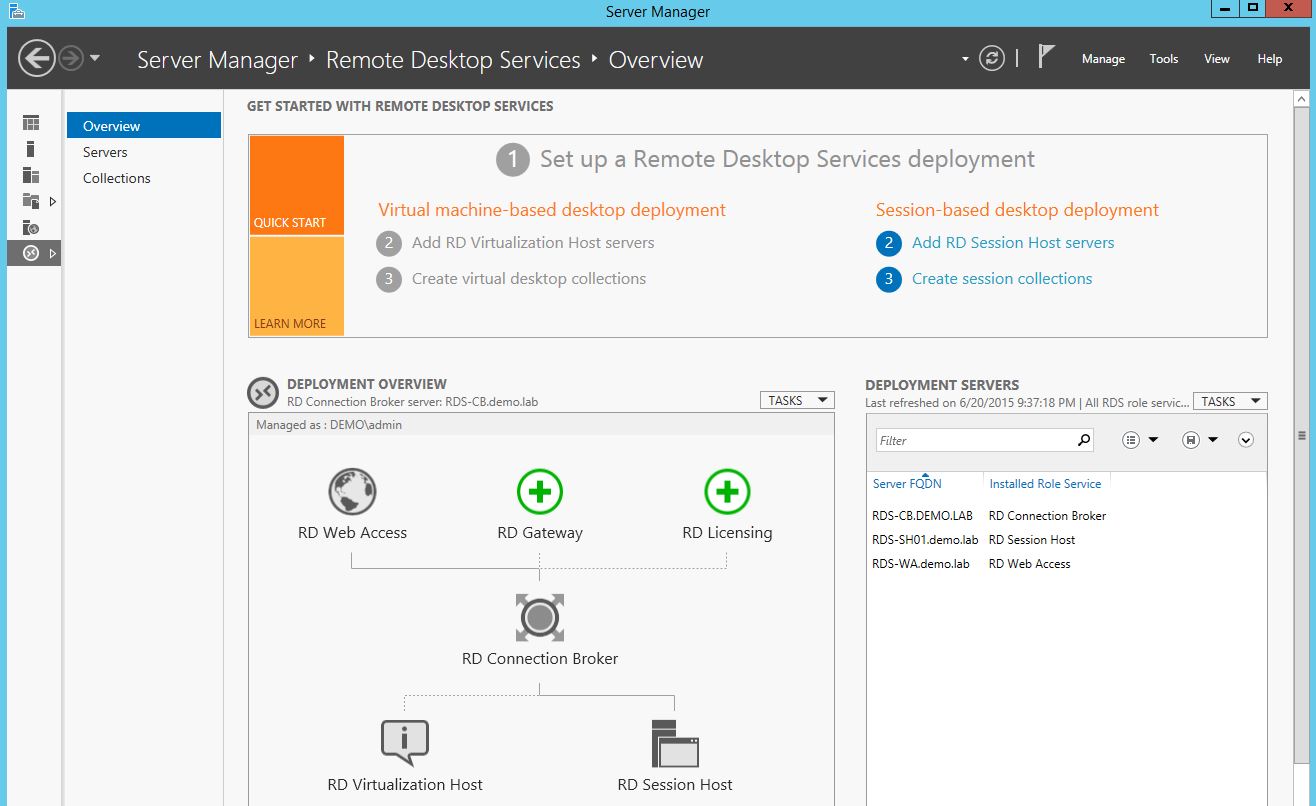Open the Dashboard icon in left sidebar

[x=31, y=123]
